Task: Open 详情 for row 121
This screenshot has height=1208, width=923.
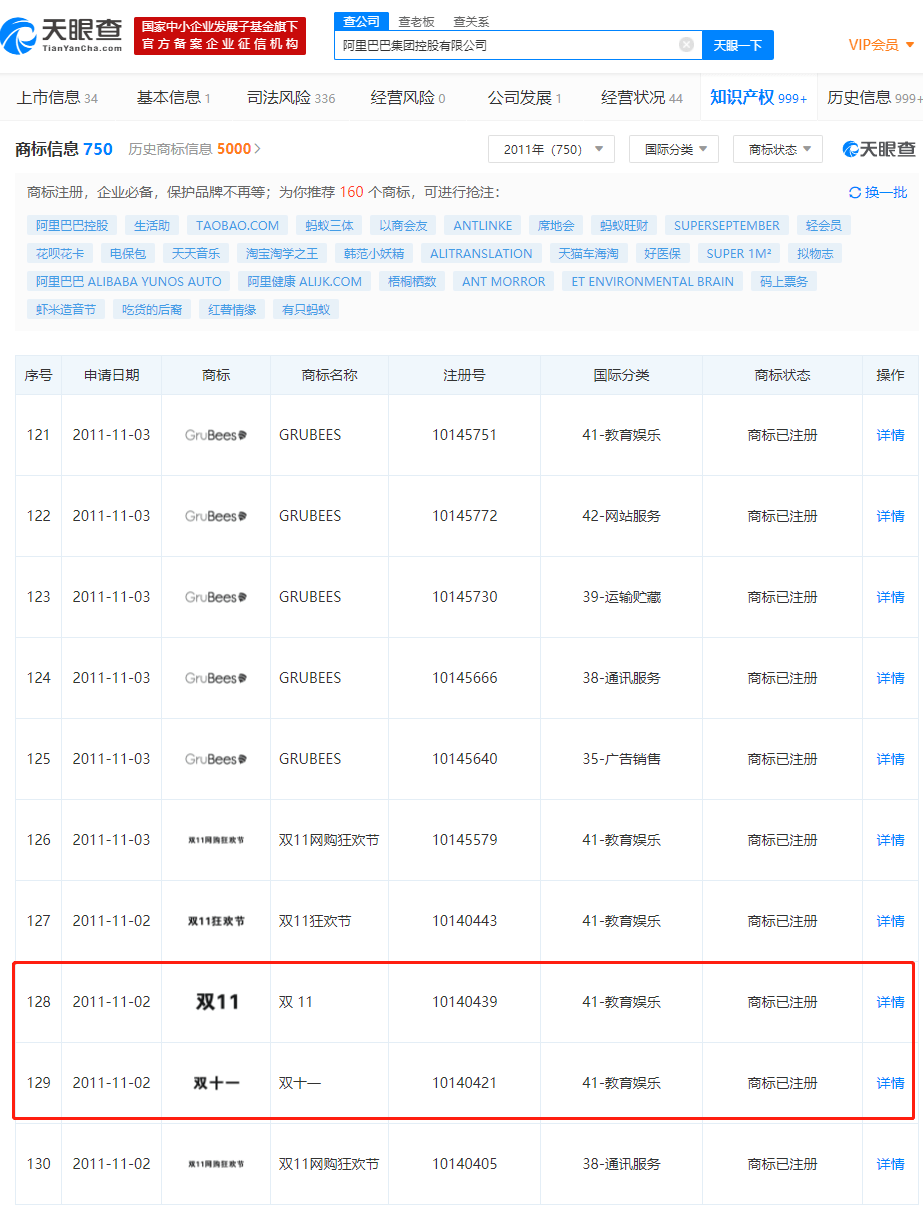Action: click(x=890, y=435)
